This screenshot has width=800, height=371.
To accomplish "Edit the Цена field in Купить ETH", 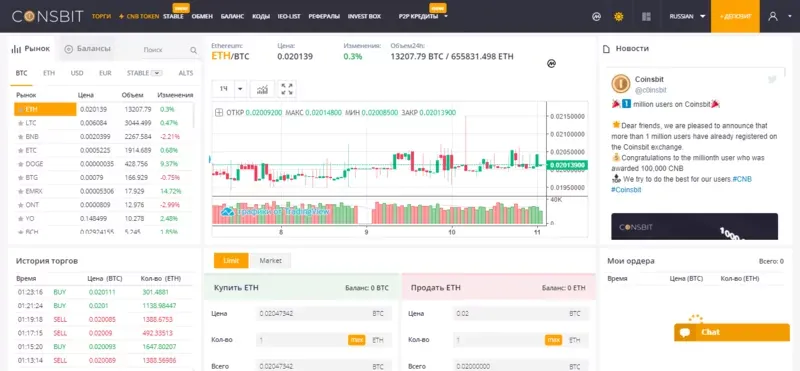I will (x=323, y=313).
